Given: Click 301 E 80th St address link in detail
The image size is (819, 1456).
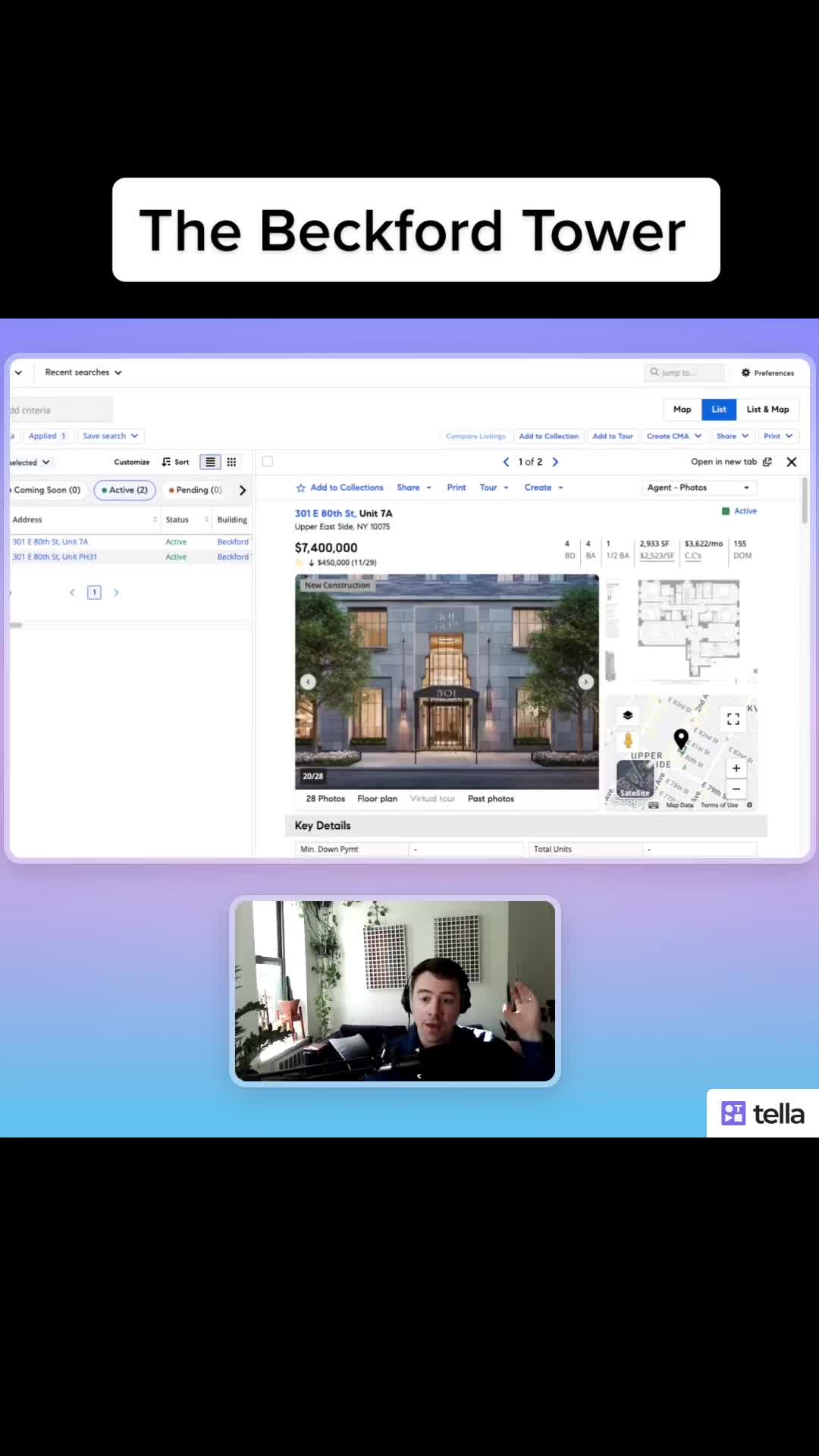Looking at the screenshot, I should click(x=325, y=513).
